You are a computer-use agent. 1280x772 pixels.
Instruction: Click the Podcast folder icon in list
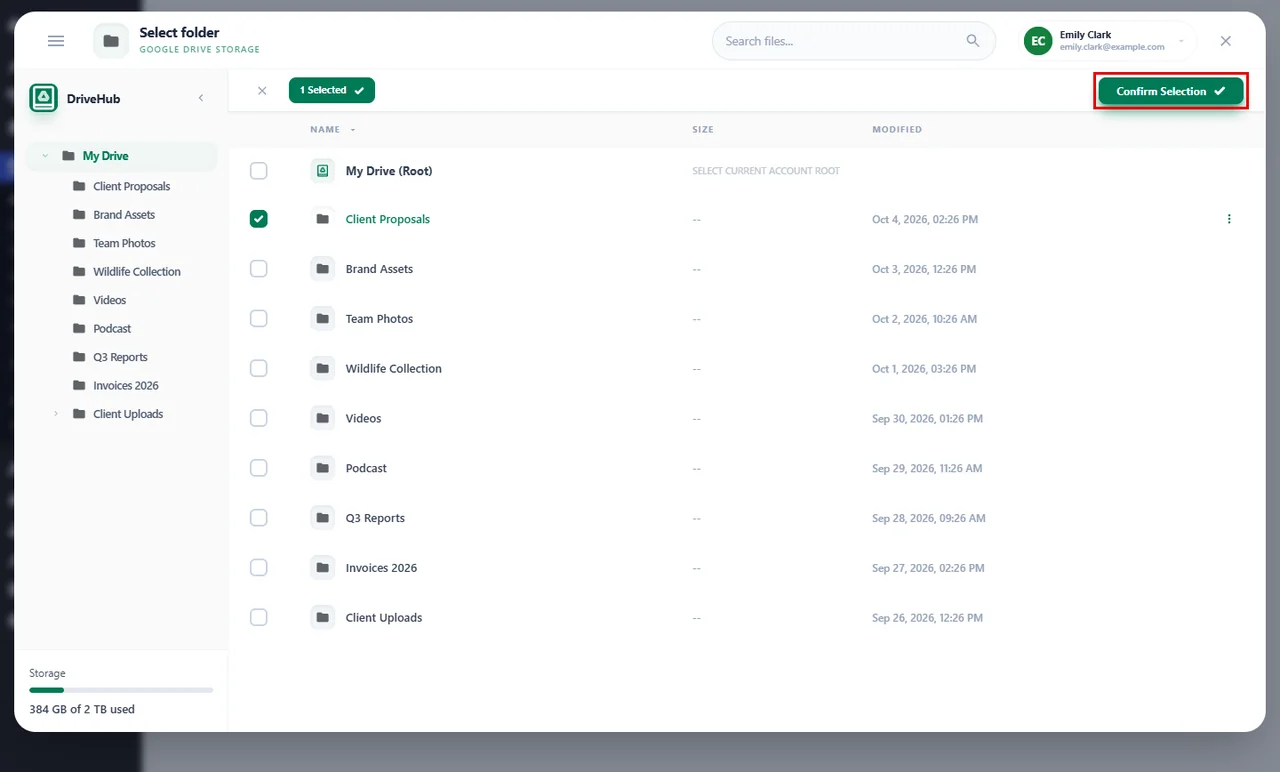[322, 468]
